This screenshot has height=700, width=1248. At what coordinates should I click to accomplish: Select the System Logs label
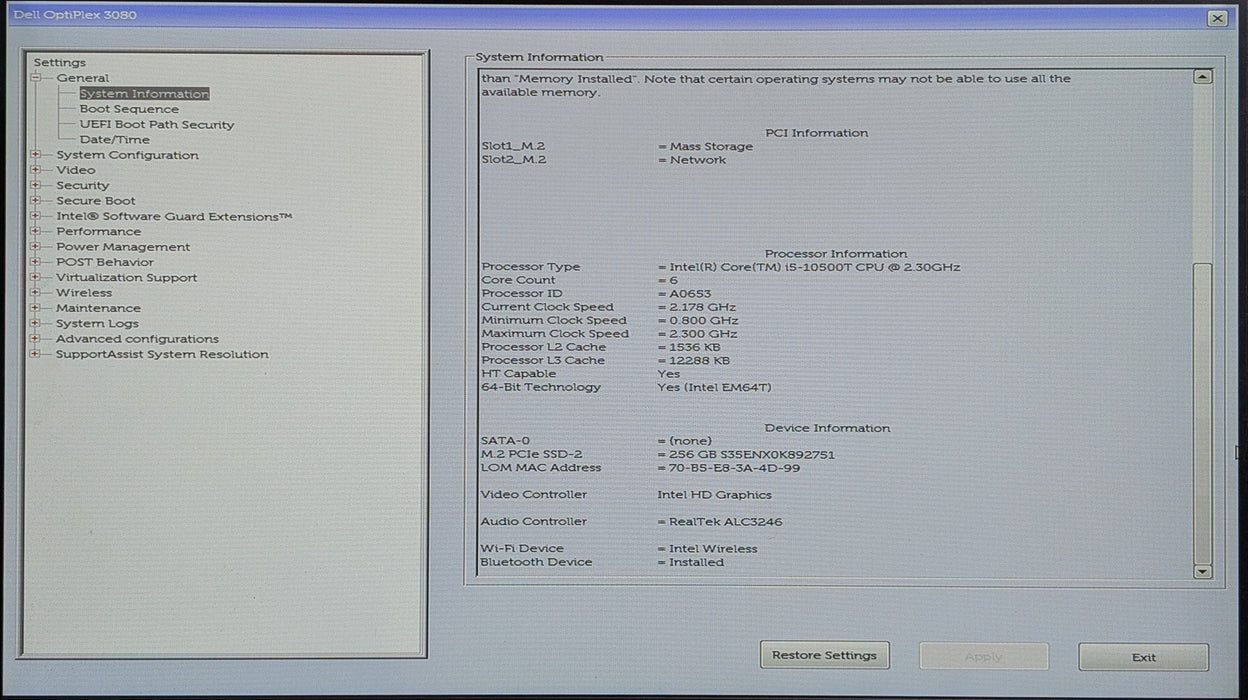(x=97, y=324)
